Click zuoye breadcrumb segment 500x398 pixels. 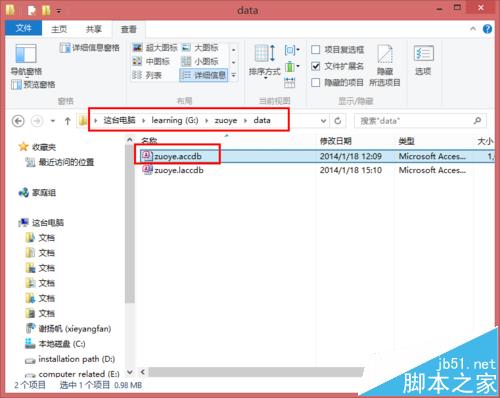click(x=226, y=120)
